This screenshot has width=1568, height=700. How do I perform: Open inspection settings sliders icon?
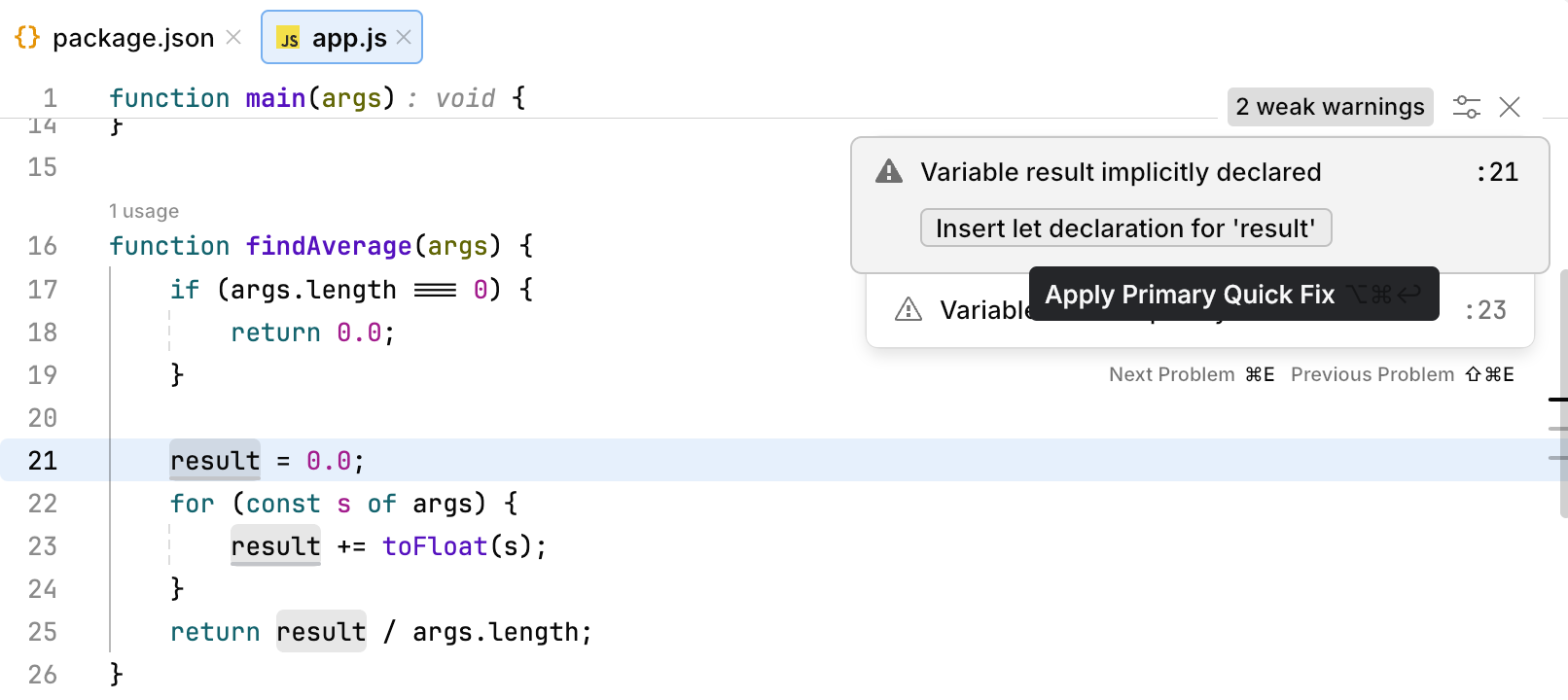tap(1466, 107)
